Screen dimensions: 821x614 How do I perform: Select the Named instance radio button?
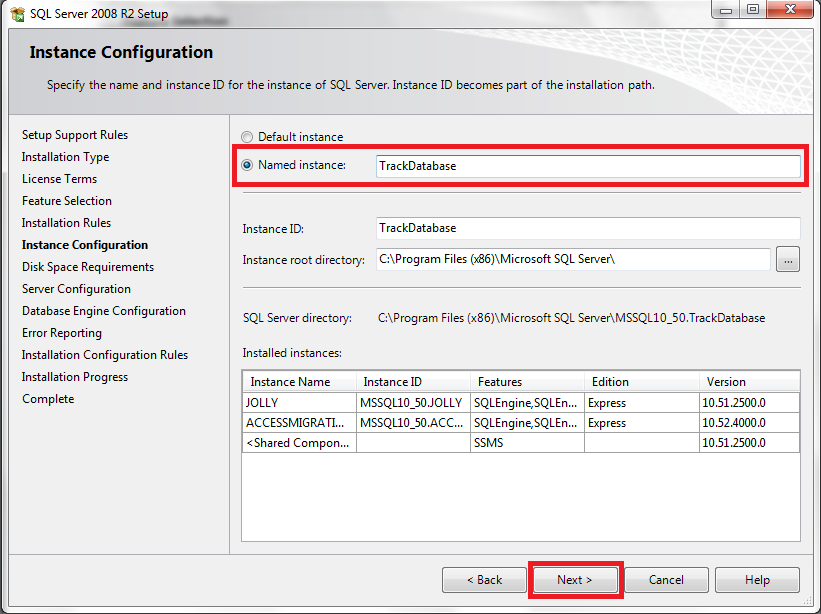[x=247, y=165]
